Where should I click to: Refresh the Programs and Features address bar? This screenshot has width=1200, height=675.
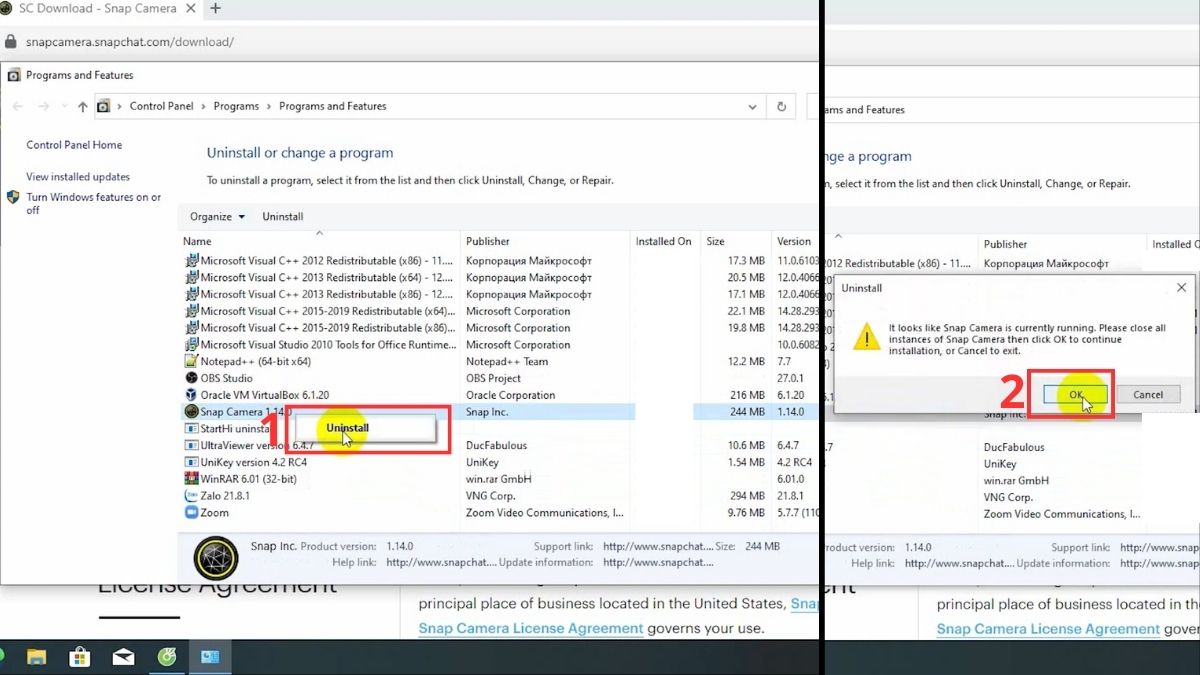click(x=782, y=106)
